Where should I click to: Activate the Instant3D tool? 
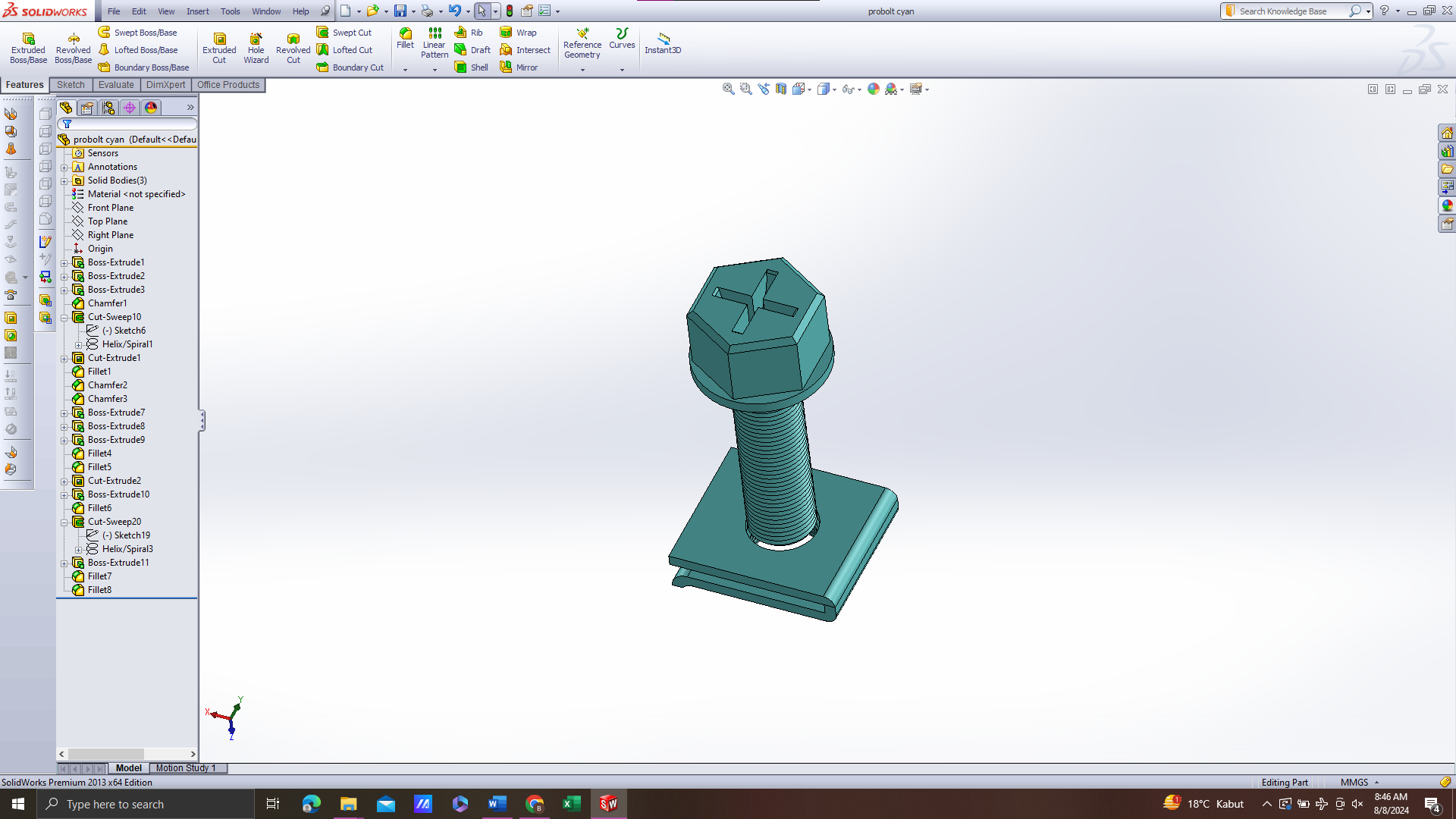pos(663,42)
